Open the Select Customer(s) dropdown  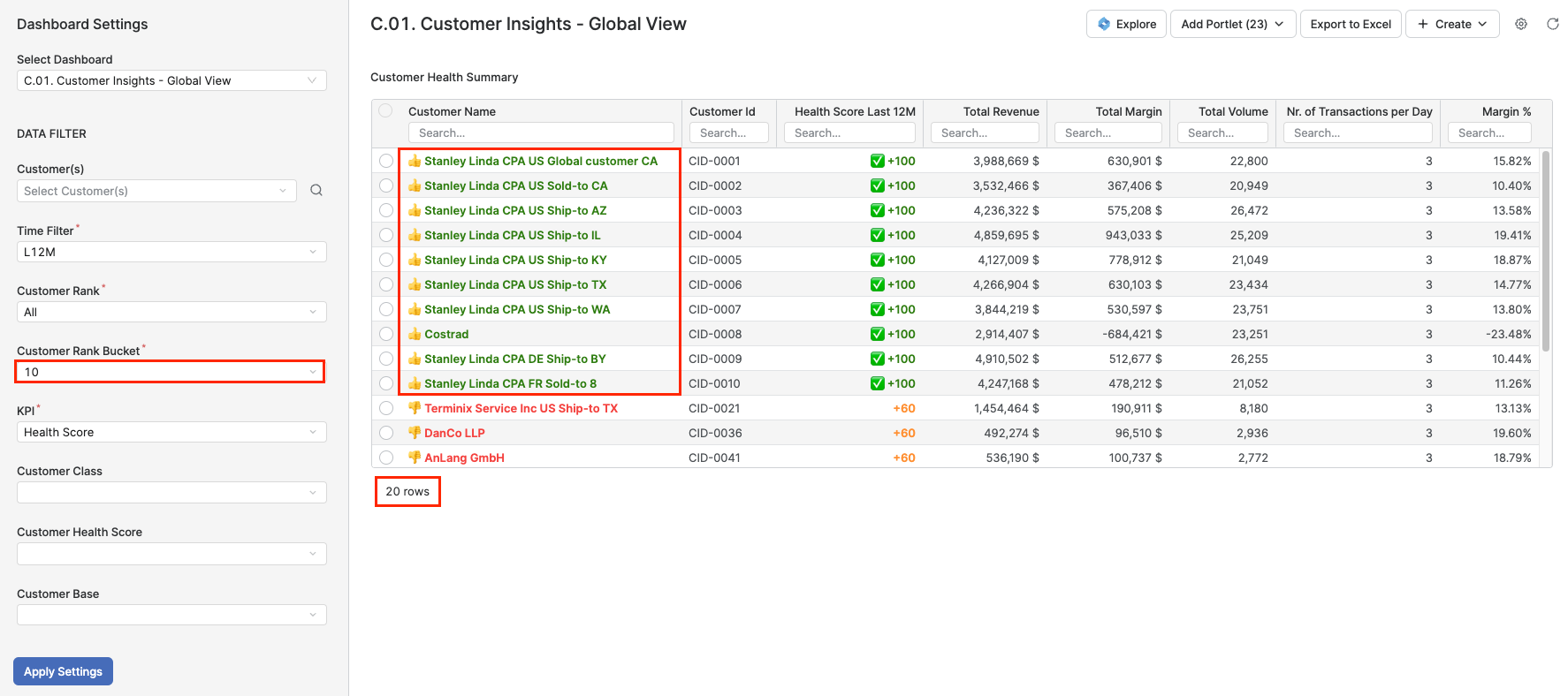coord(156,191)
